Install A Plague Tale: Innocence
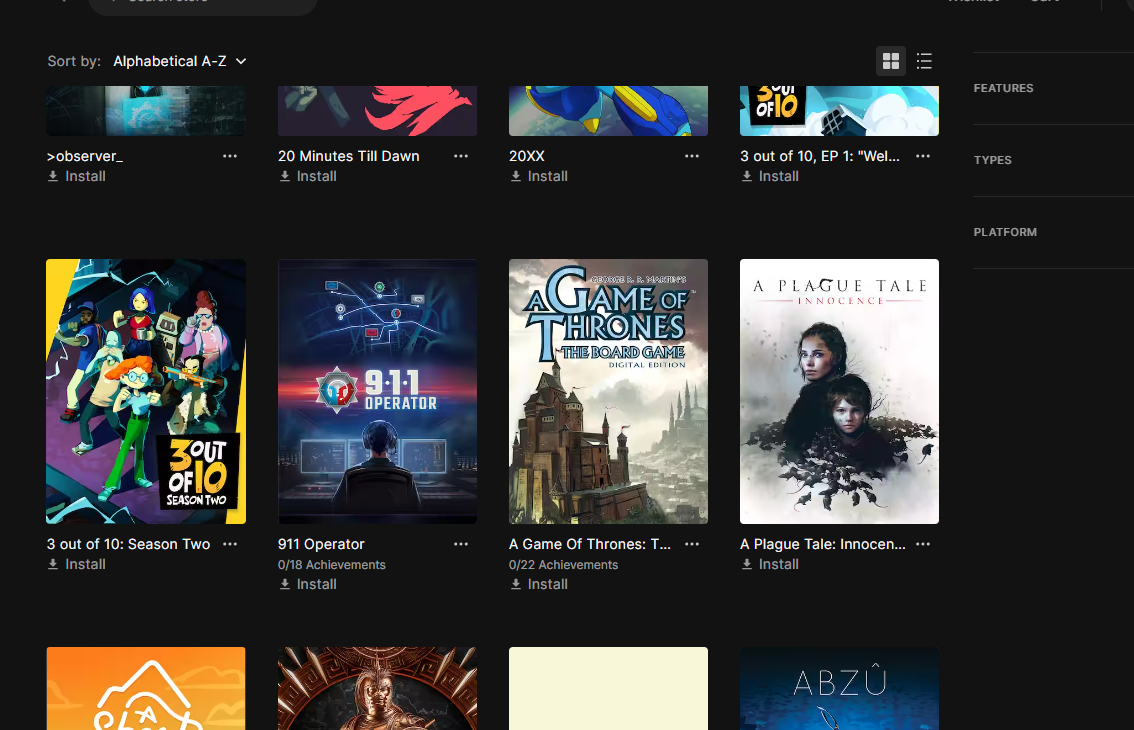Viewport: 1134px width, 730px height. (x=770, y=564)
